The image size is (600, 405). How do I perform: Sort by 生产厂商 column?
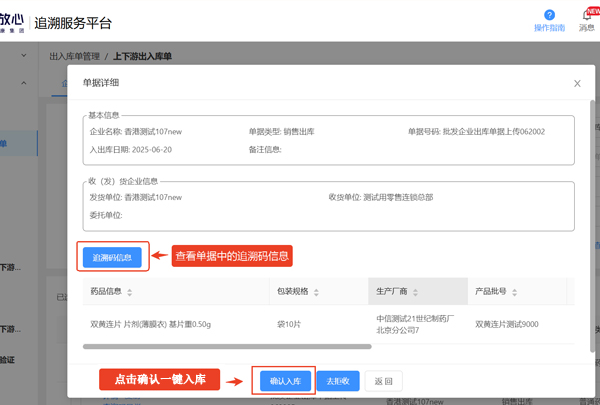tap(415, 292)
